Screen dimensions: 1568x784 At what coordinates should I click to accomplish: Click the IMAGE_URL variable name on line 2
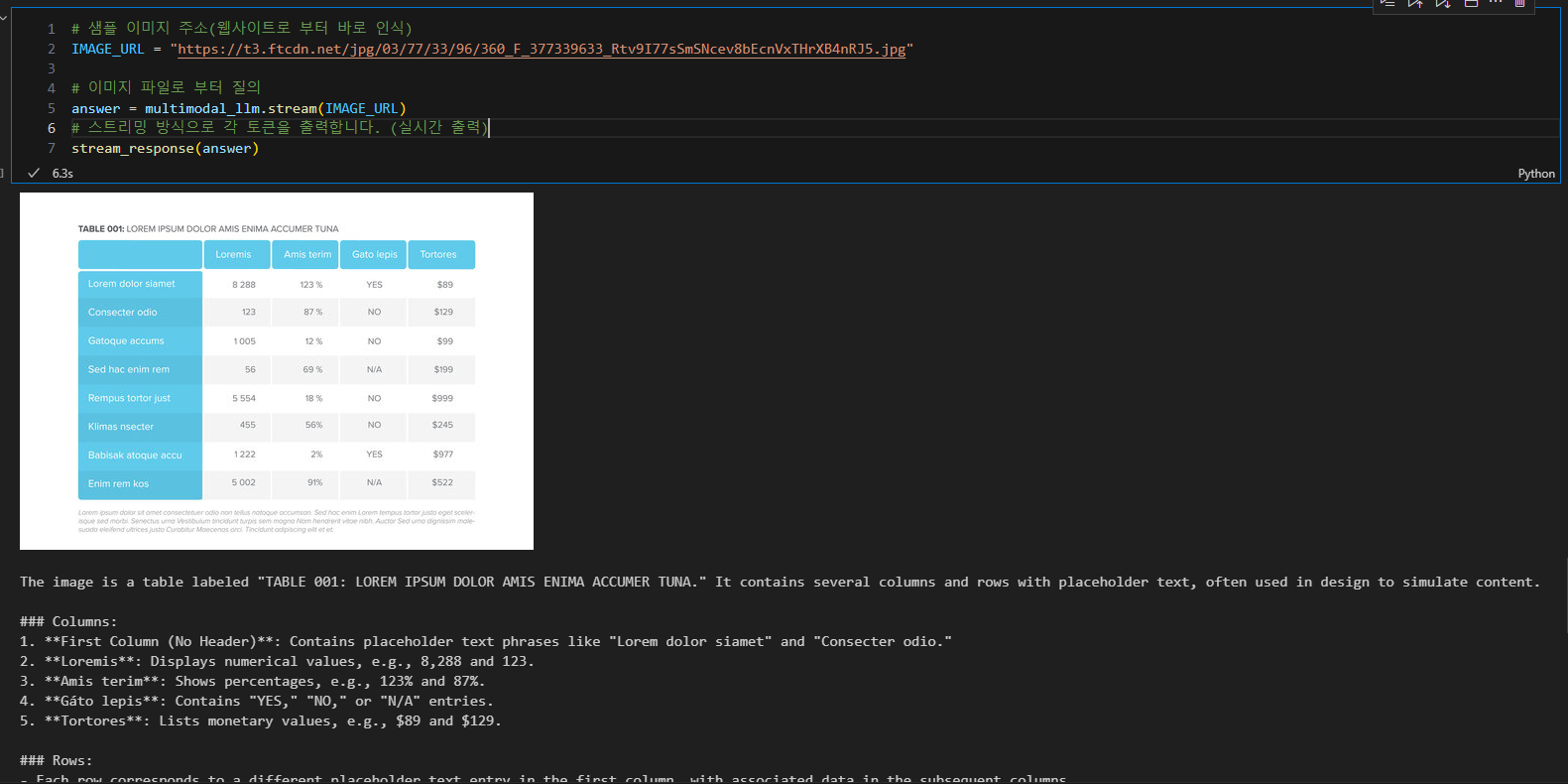click(108, 49)
